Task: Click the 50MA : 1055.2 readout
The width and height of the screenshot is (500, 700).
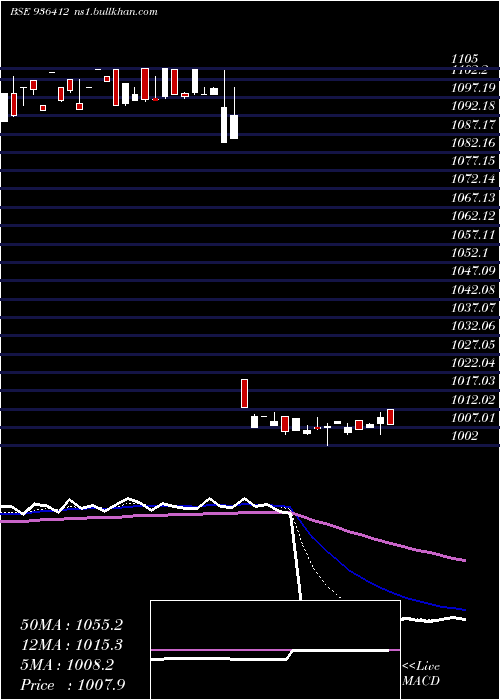Action: (x=71, y=625)
